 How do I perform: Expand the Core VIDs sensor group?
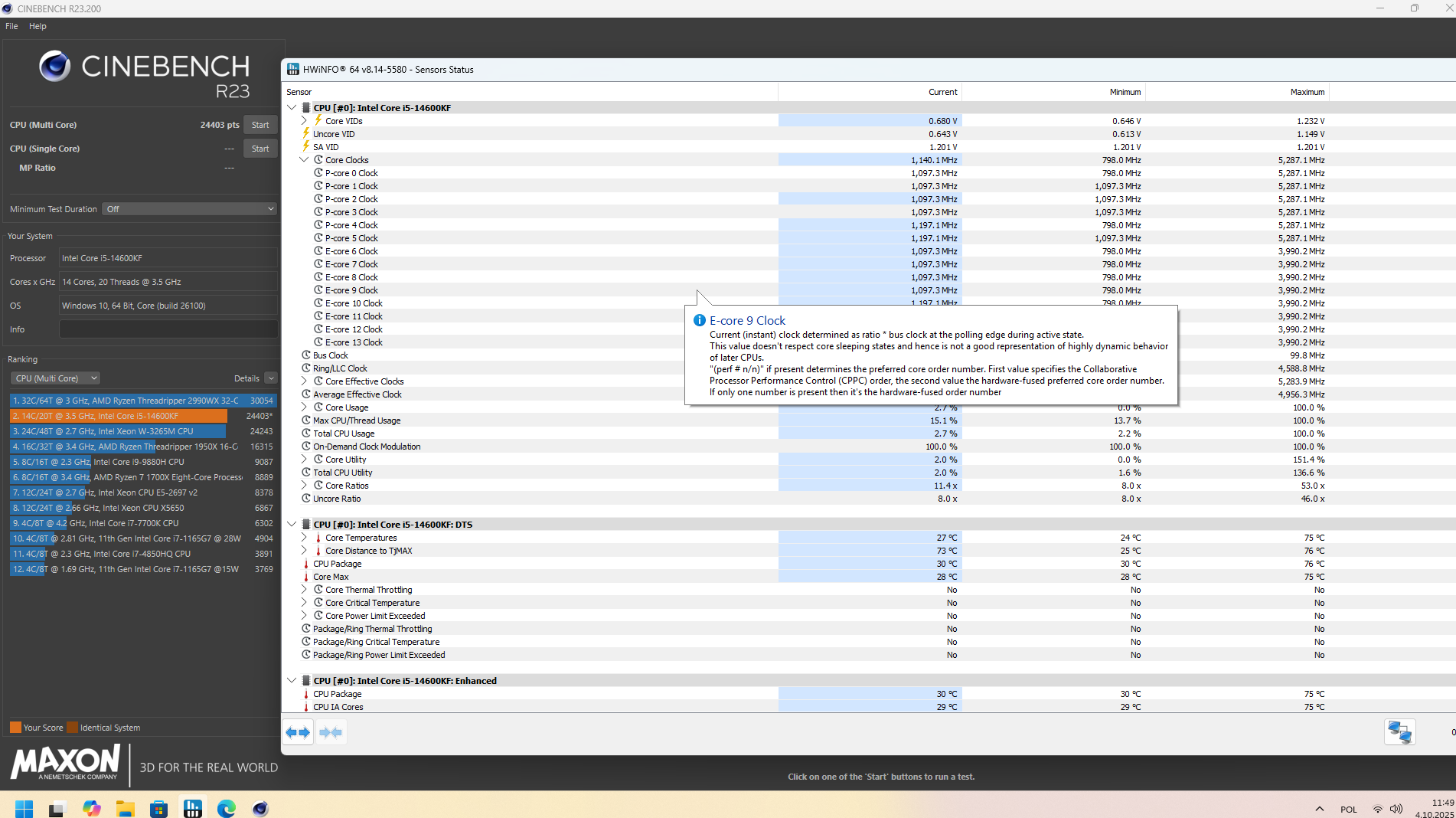304,121
